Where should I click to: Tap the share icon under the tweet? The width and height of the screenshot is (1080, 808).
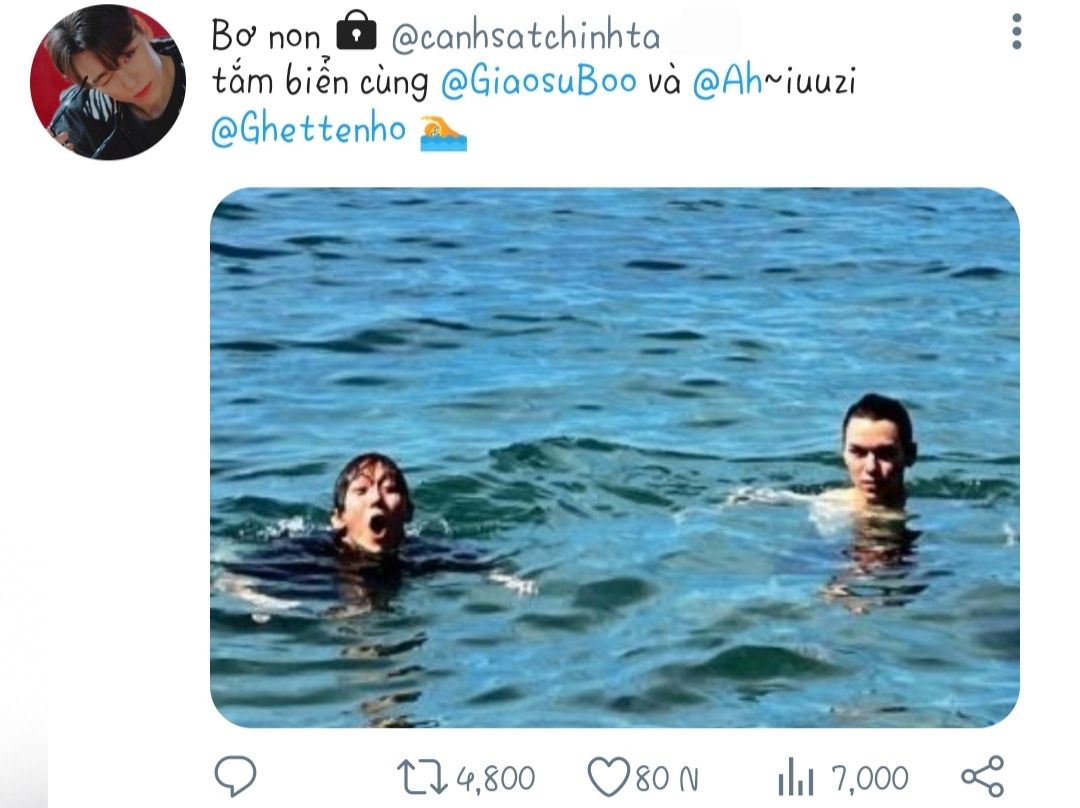pyautogui.click(x=982, y=776)
